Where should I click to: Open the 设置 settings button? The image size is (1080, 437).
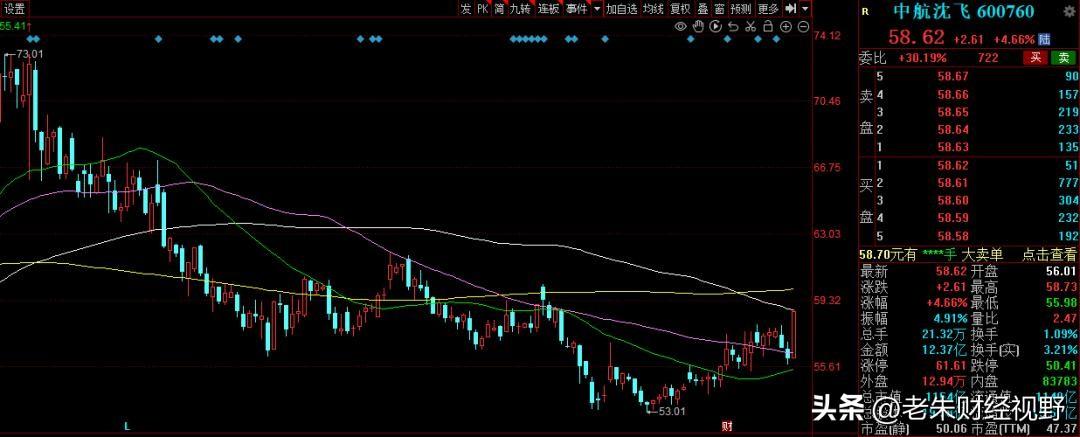pyautogui.click(x=14, y=8)
